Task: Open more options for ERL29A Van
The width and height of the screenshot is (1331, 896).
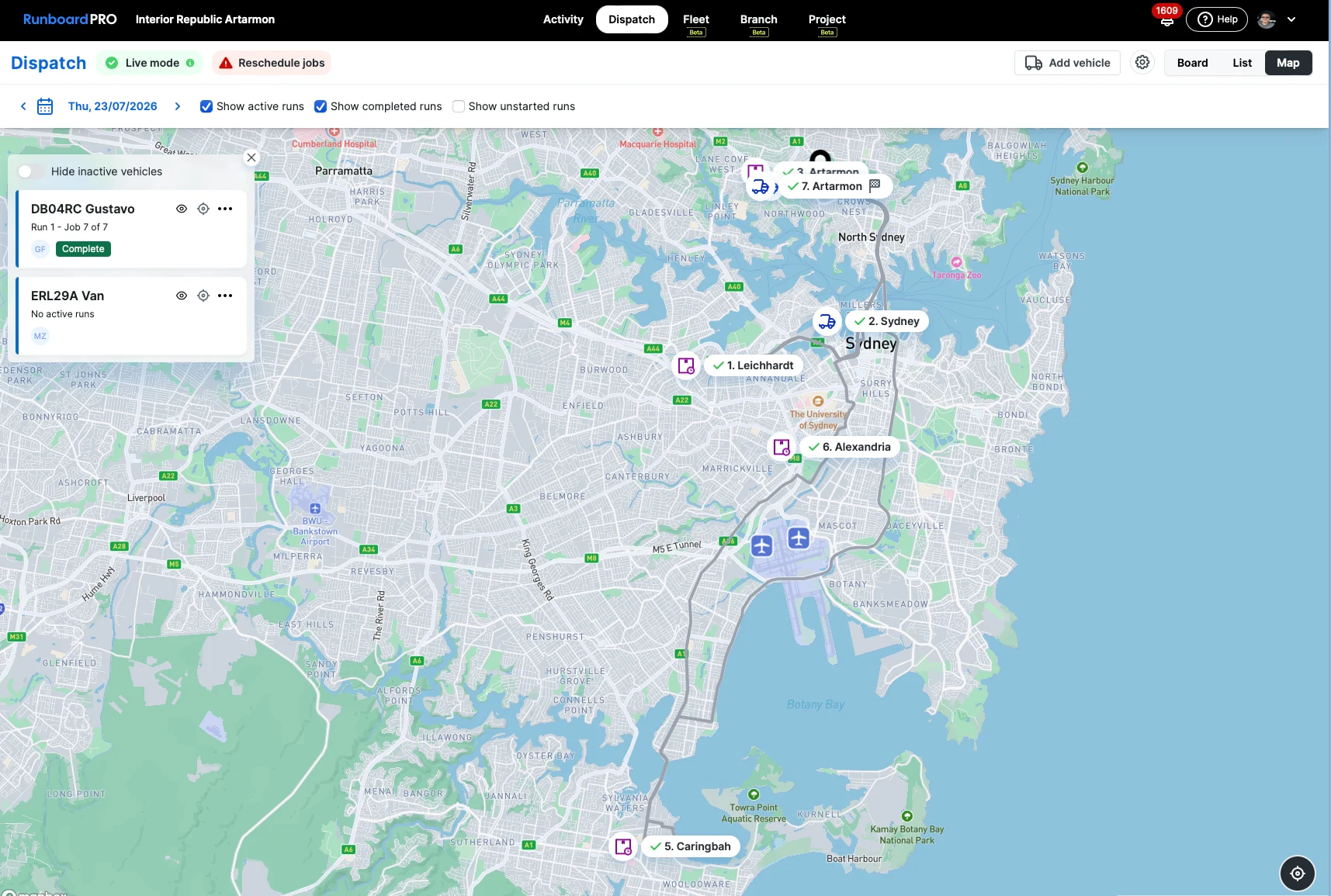Action: pyautogui.click(x=225, y=296)
